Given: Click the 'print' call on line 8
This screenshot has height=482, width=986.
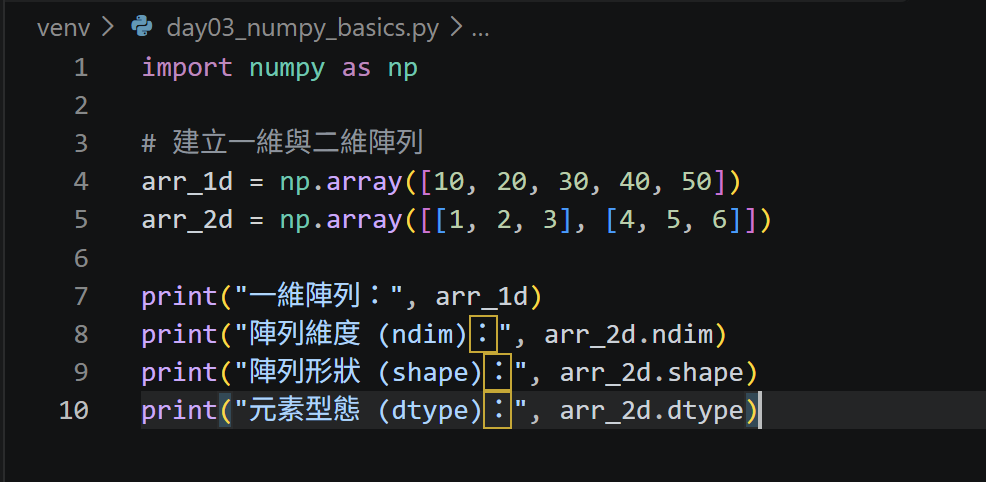Looking at the screenshot, I should pos(180,335).
